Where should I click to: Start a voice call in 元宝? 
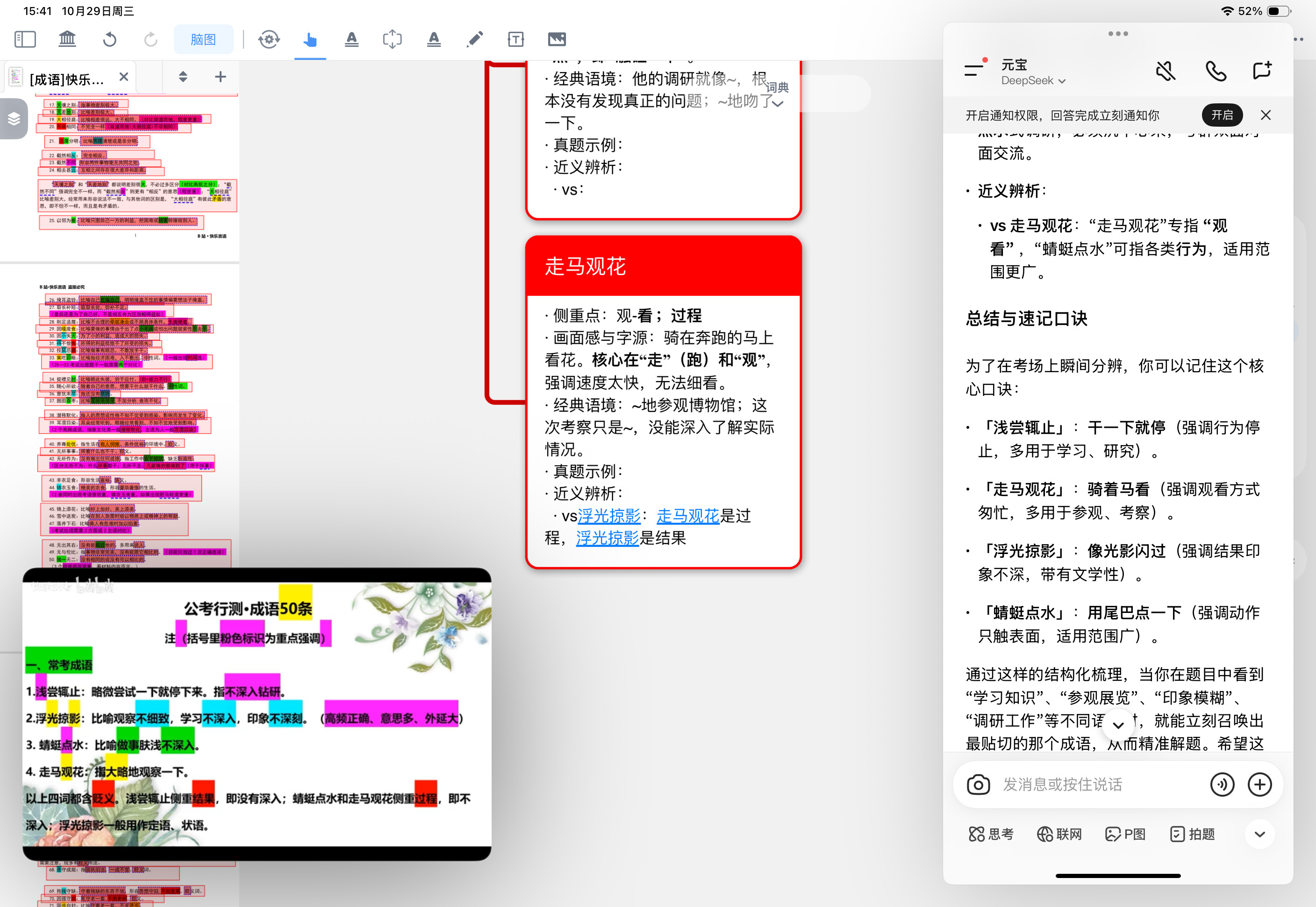[x=1215, y=71]
